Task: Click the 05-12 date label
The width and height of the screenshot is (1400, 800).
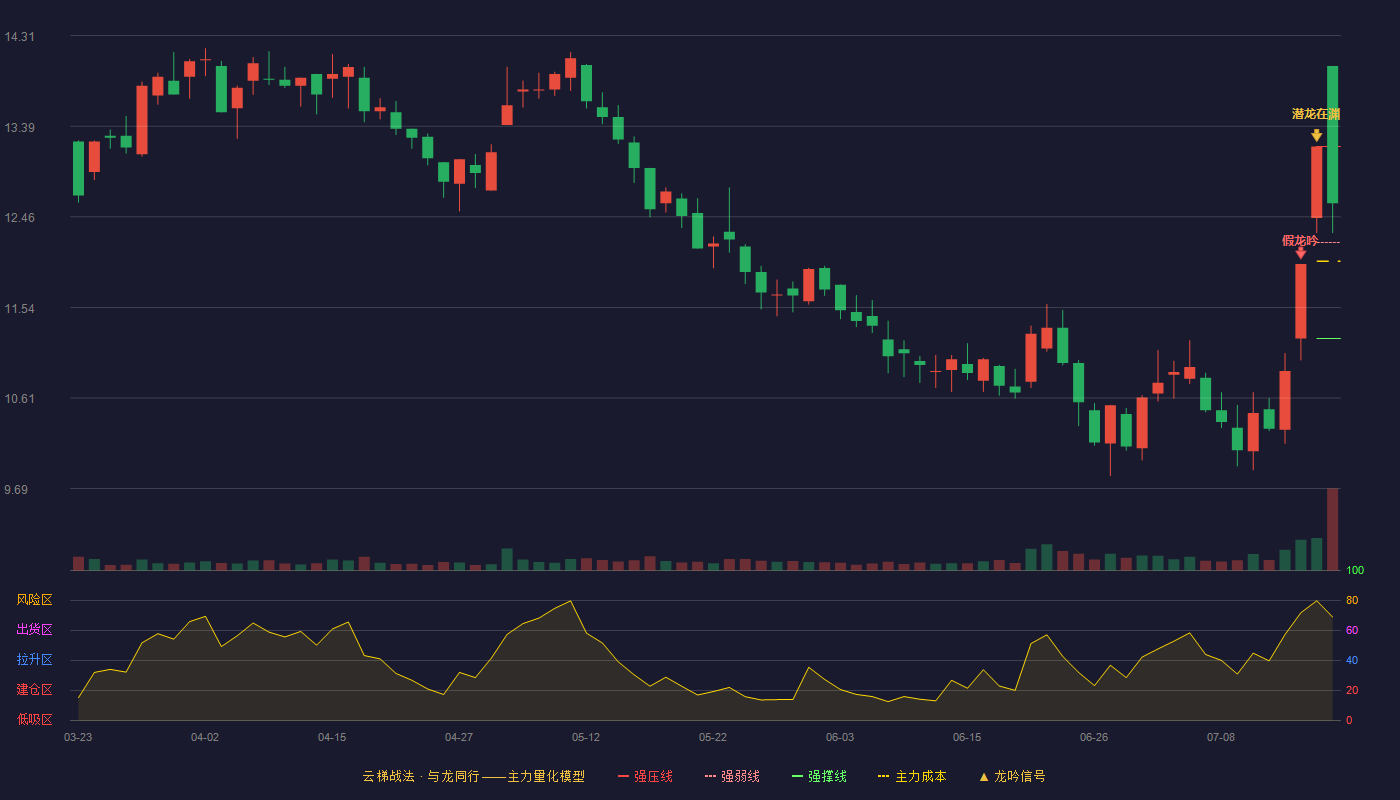Action: click(586, 737)
